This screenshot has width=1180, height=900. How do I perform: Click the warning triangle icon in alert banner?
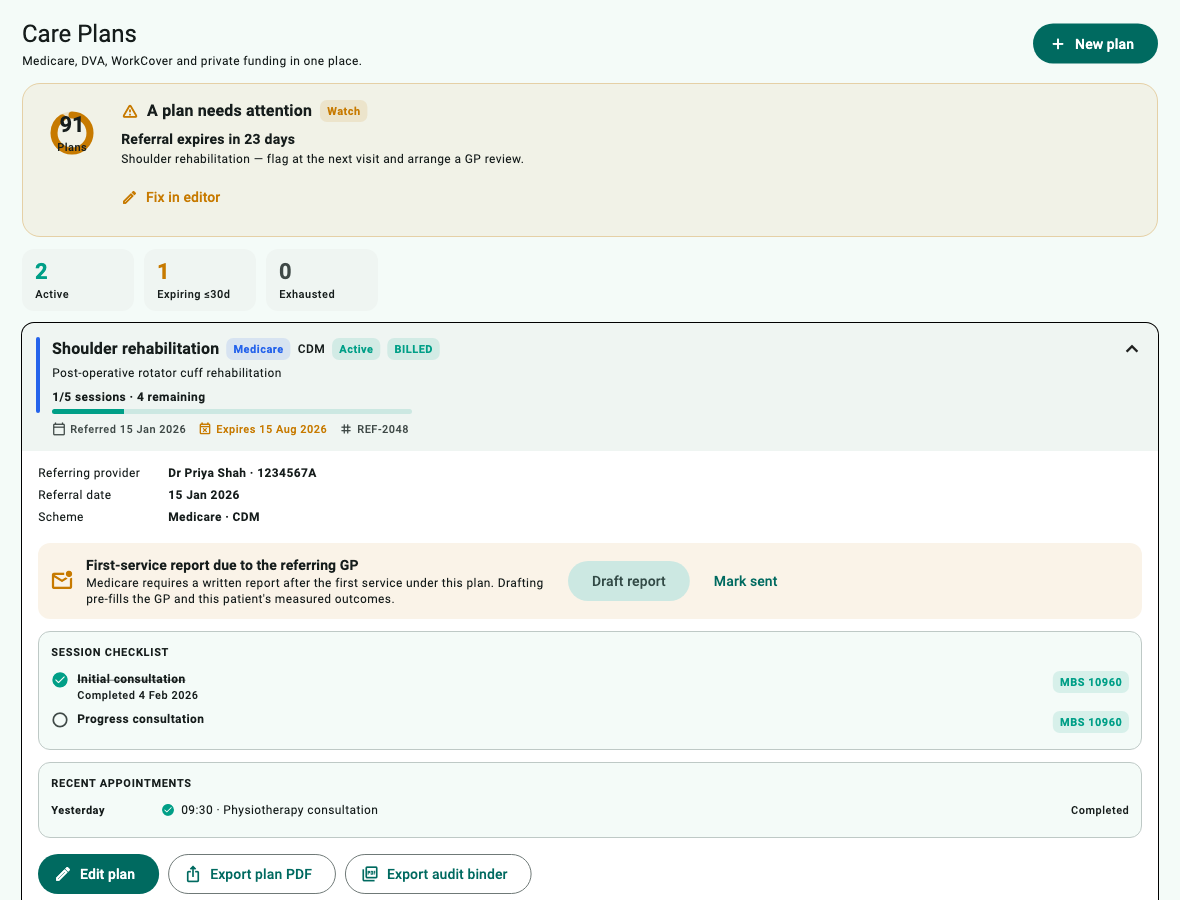(x=129, y=111)
